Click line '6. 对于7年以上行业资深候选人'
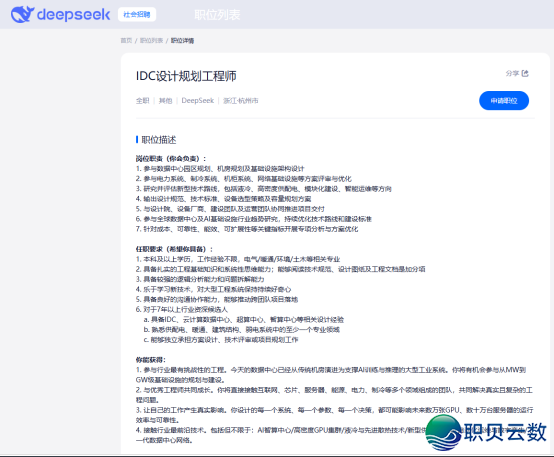 (x=182, y=310)
